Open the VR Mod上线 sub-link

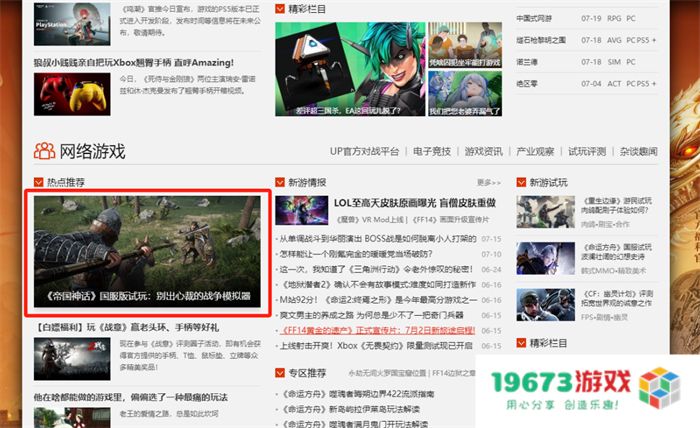pyautogui.click(x=370, y=220)
